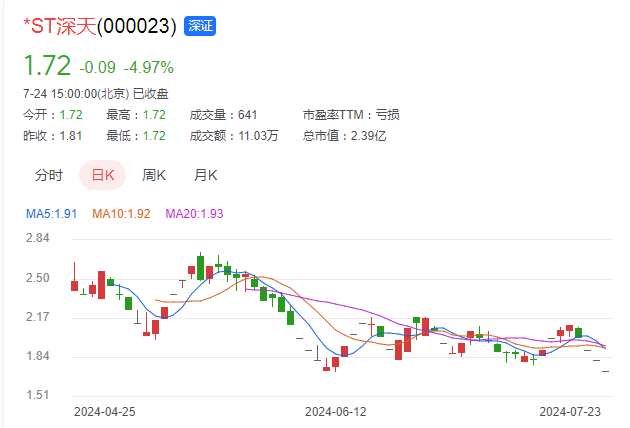630x428 pixels.
Task: Click the MA10:1.92 legend label
Action: pos(121,213)
